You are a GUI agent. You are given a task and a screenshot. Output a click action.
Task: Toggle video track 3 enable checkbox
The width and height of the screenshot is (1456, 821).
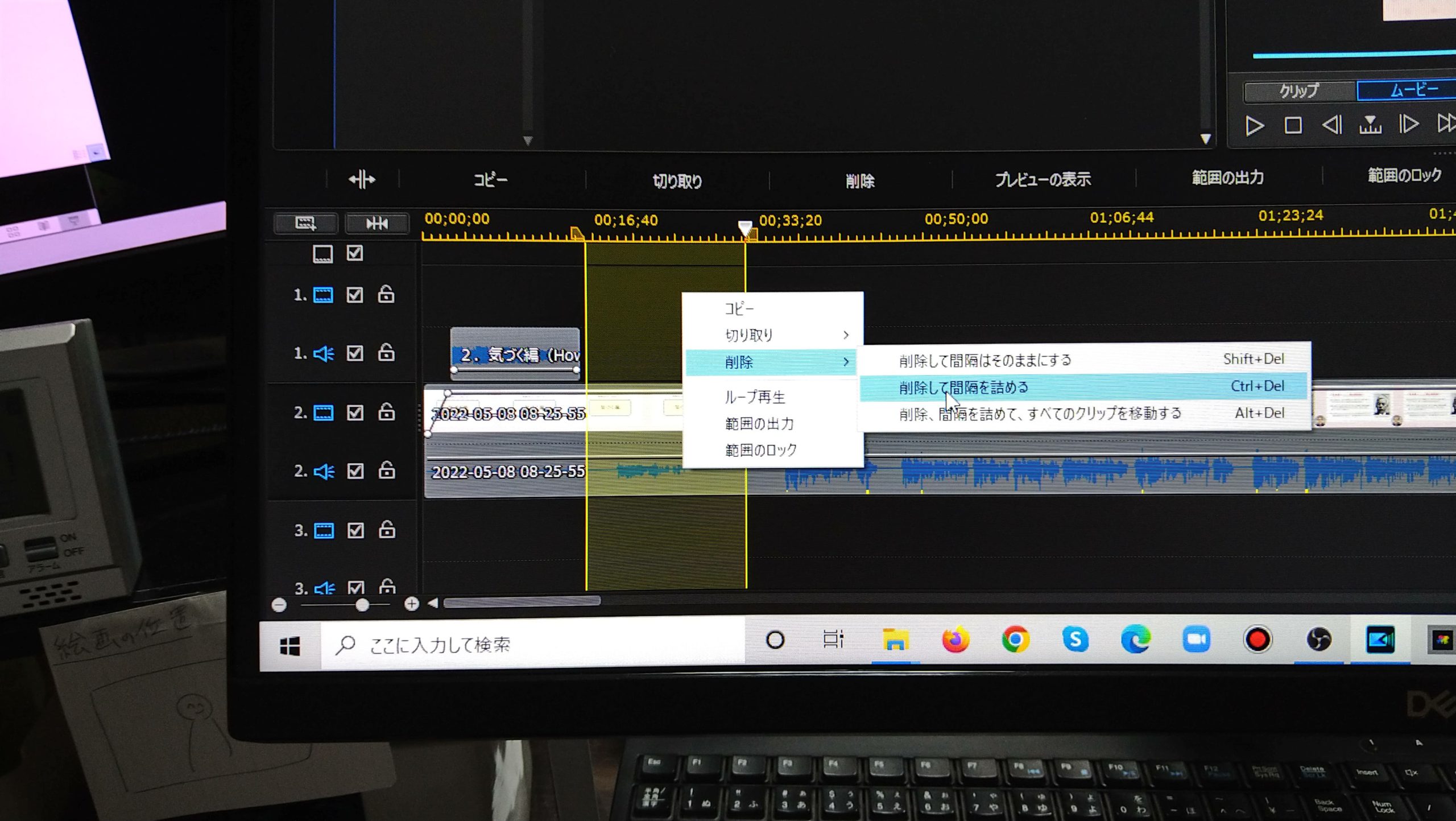[x=356, y=530]
